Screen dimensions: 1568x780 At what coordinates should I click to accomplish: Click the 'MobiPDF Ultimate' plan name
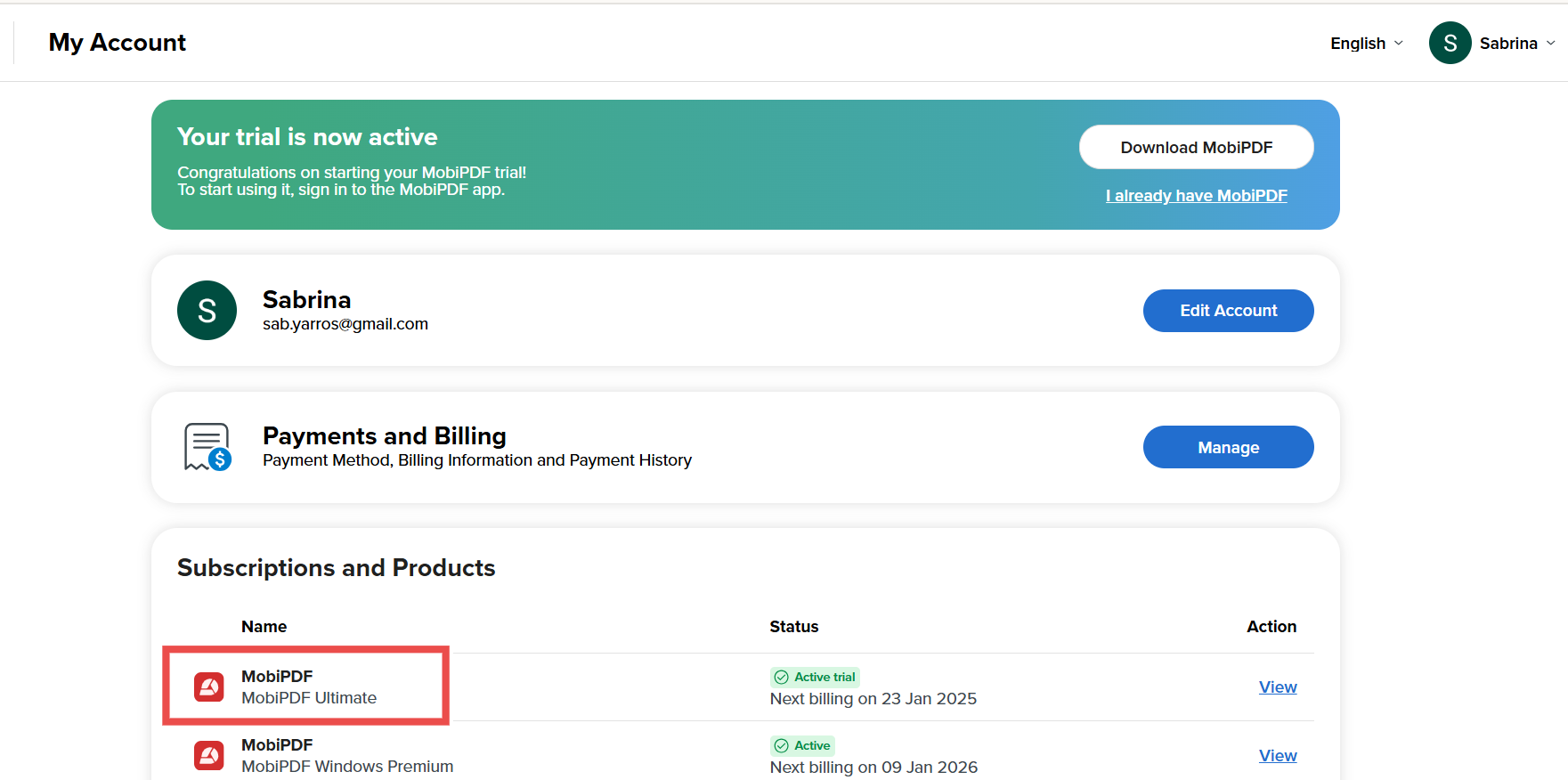pos(309,698)
